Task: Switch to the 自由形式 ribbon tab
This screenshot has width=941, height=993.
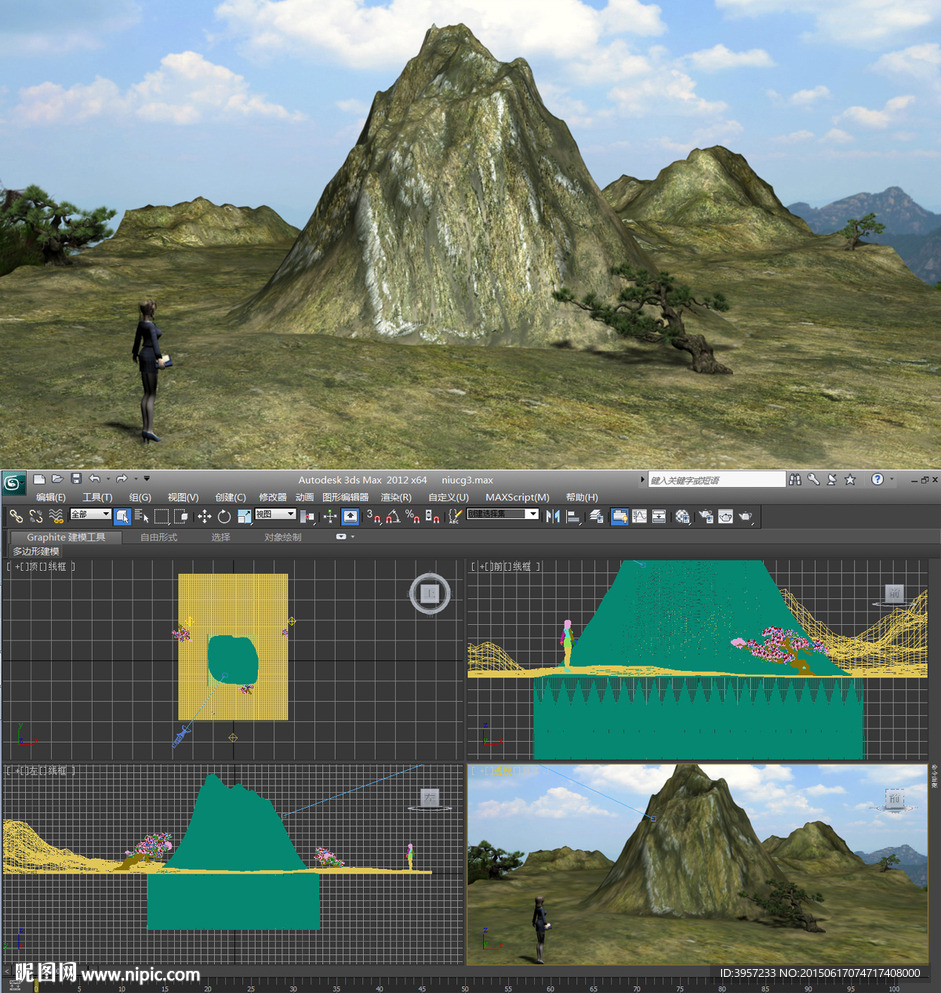Action: [159, 537]
